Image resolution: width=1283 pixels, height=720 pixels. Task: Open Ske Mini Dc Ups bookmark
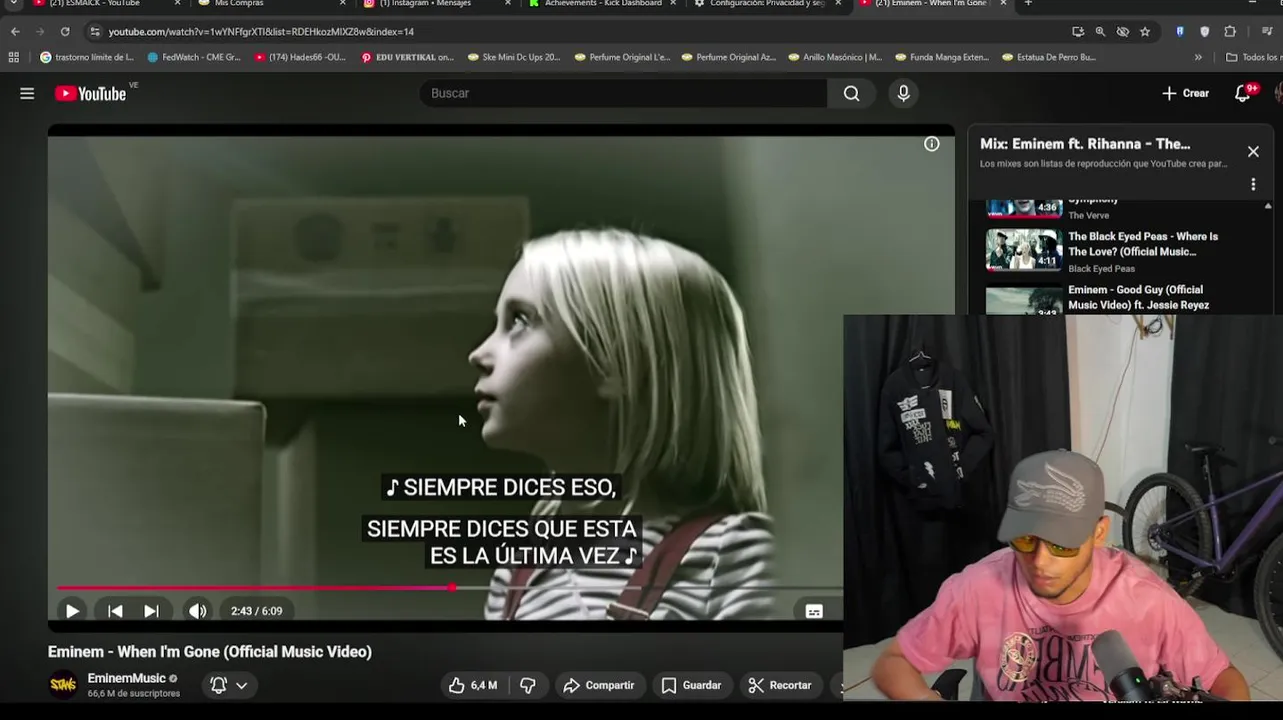coord(514,57)
